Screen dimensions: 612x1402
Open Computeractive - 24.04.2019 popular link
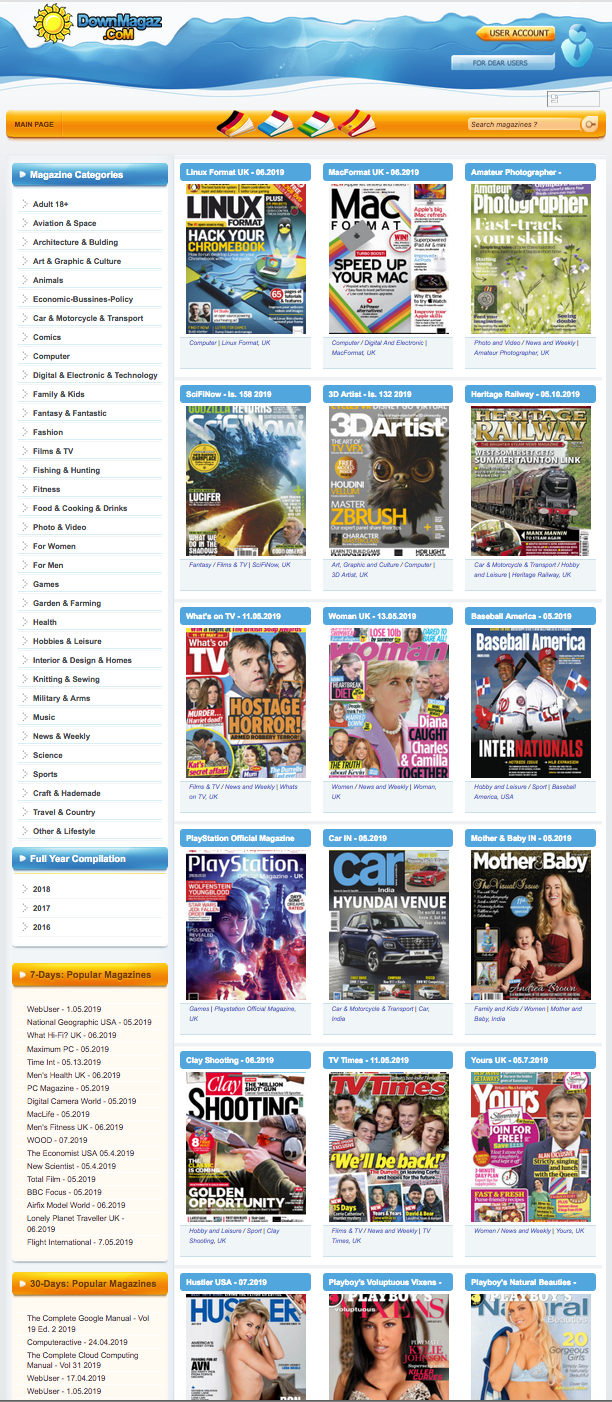coord(77,1343)
